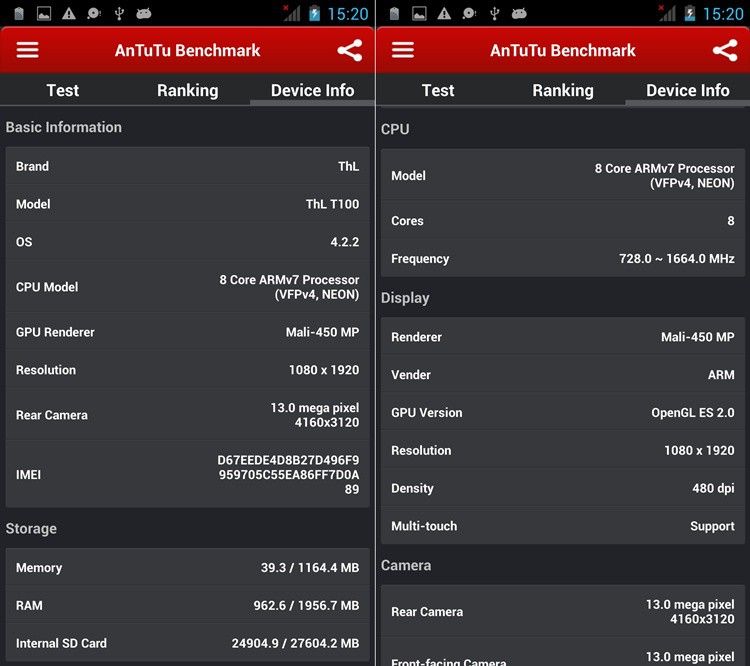Tap disc icon in left status bar
Image resolution: width=750 pixels, height=666 pixels.
point(94,13)
